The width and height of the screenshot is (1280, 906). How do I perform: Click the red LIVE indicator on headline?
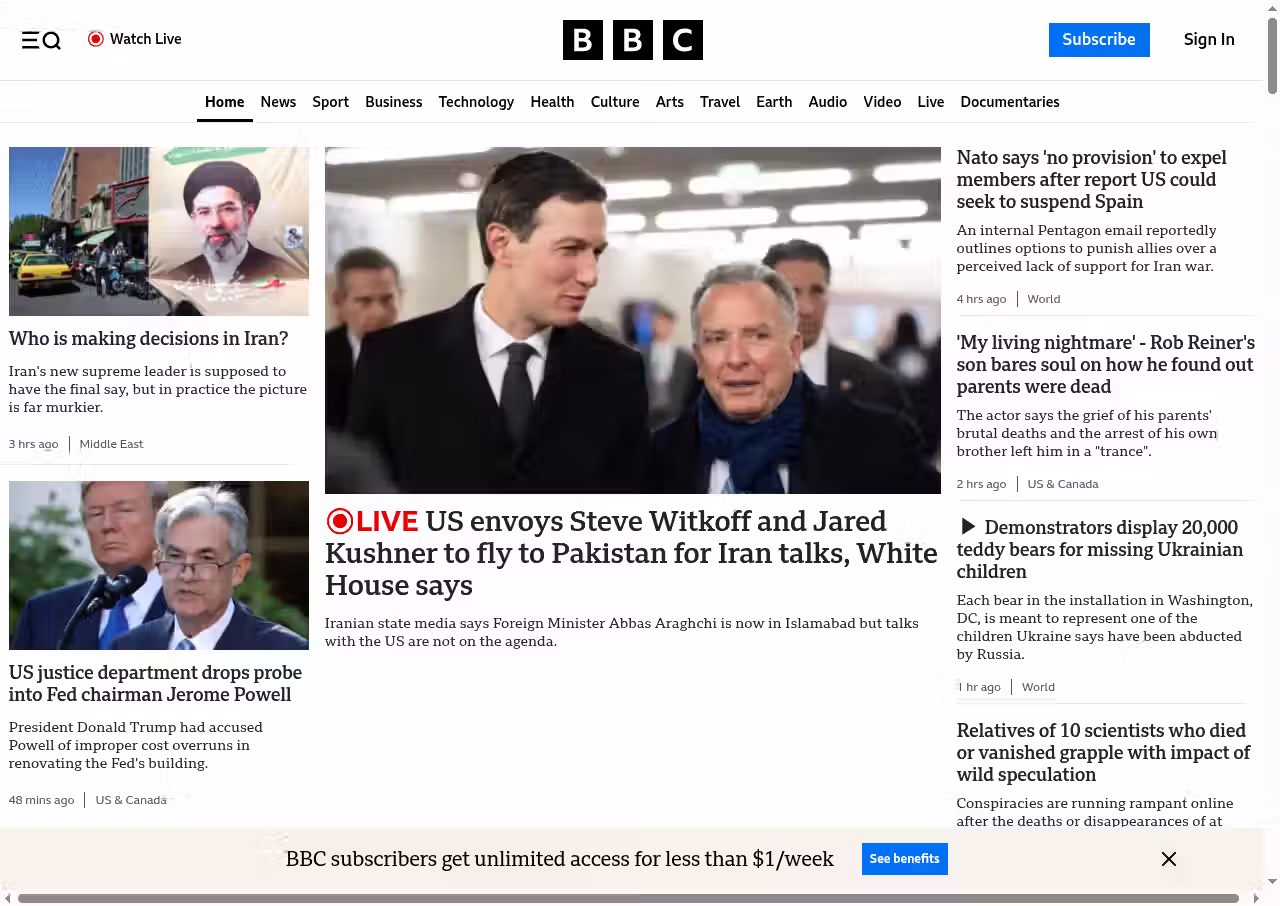(372, 521)
